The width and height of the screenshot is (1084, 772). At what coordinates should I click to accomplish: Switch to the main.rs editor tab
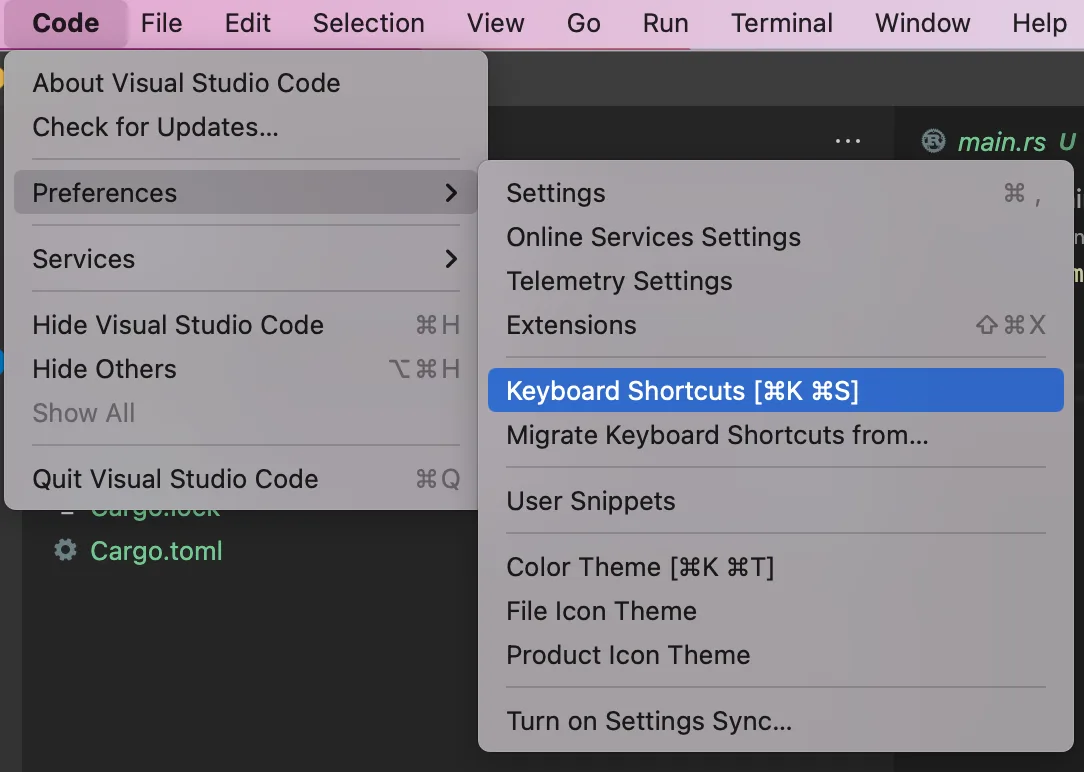[1000, 142]
